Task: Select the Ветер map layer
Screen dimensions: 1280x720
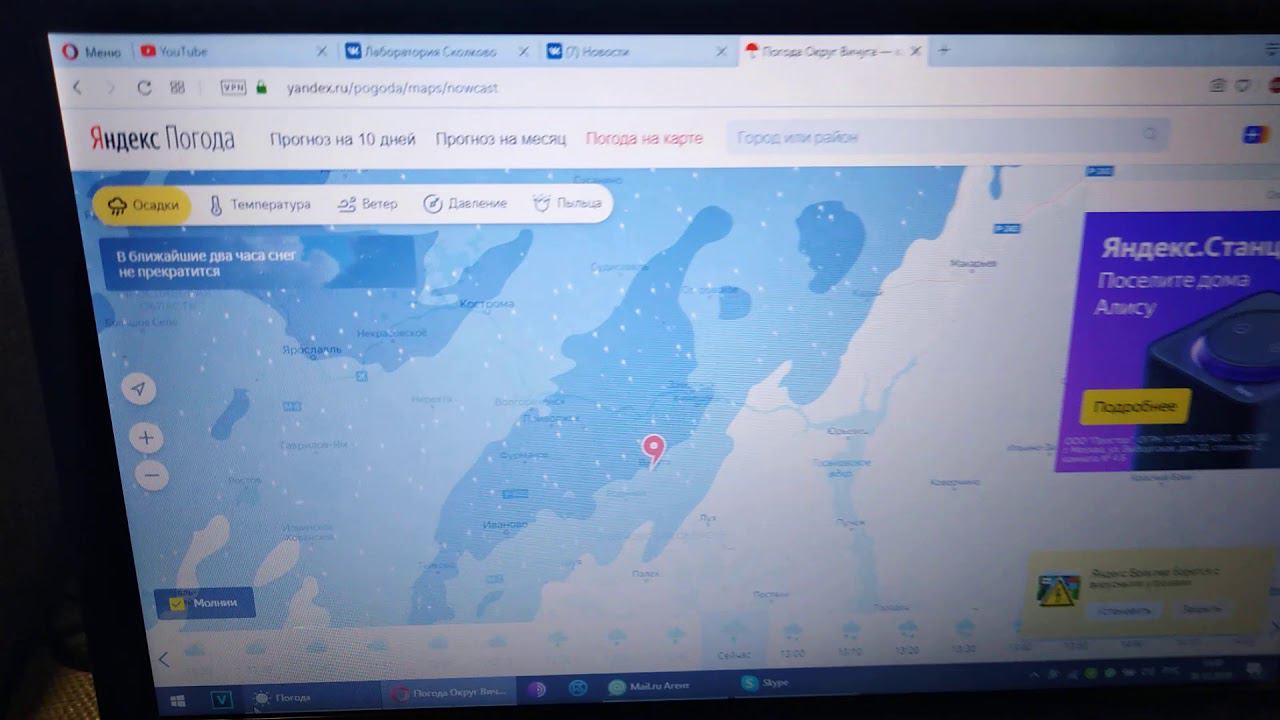Action: [367, 204]
